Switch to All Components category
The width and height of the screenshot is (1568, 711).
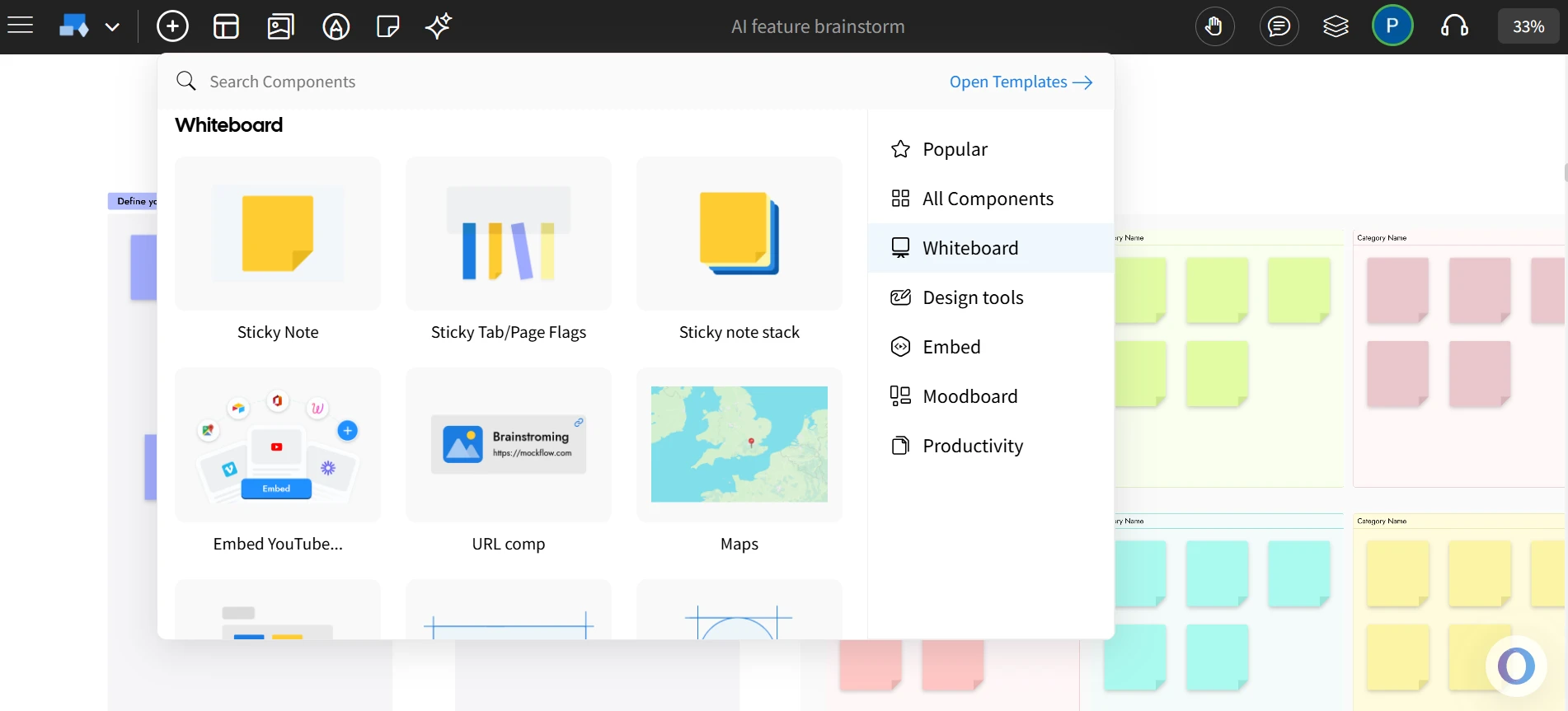pos(988,199)
